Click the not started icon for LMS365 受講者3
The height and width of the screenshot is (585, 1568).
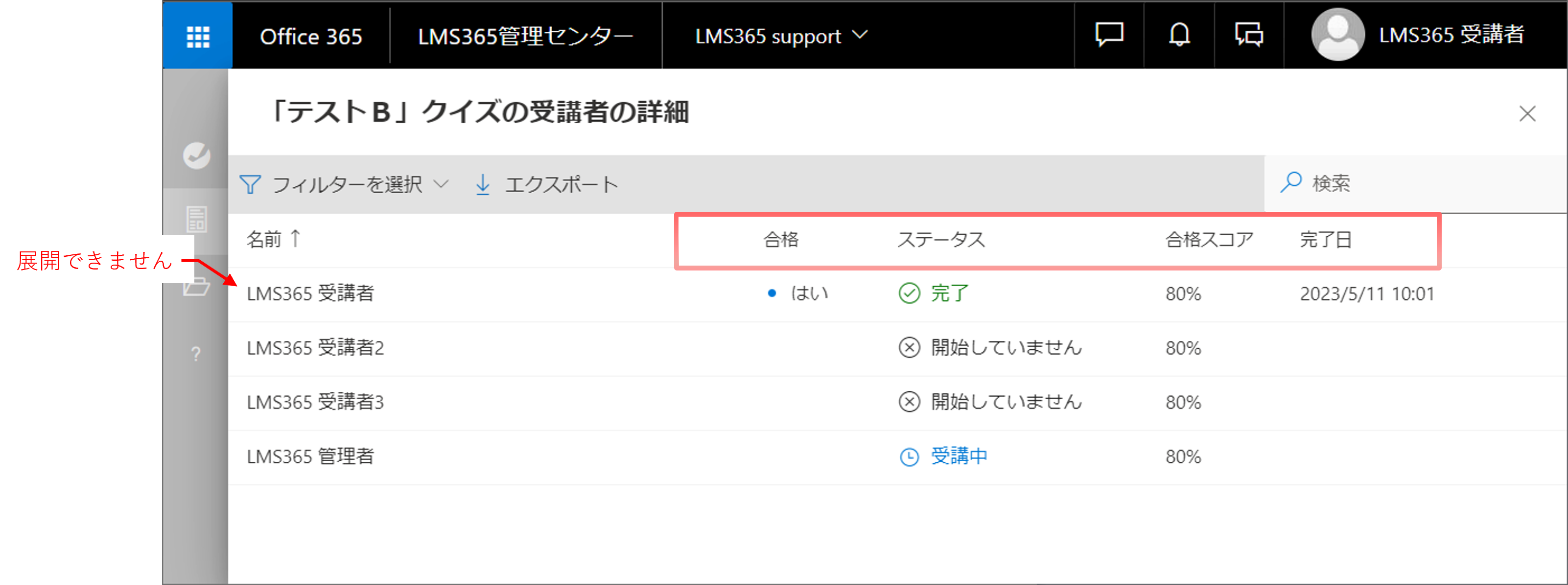910,402
